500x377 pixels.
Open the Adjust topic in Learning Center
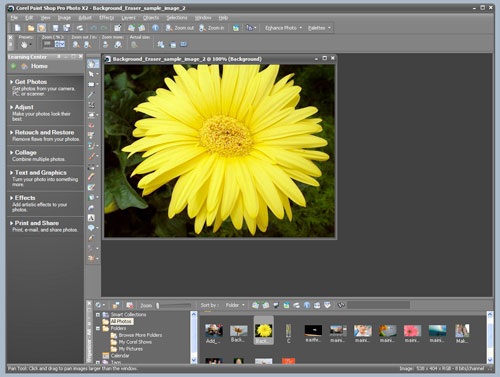pyautogui.click(x=24, y=107)
